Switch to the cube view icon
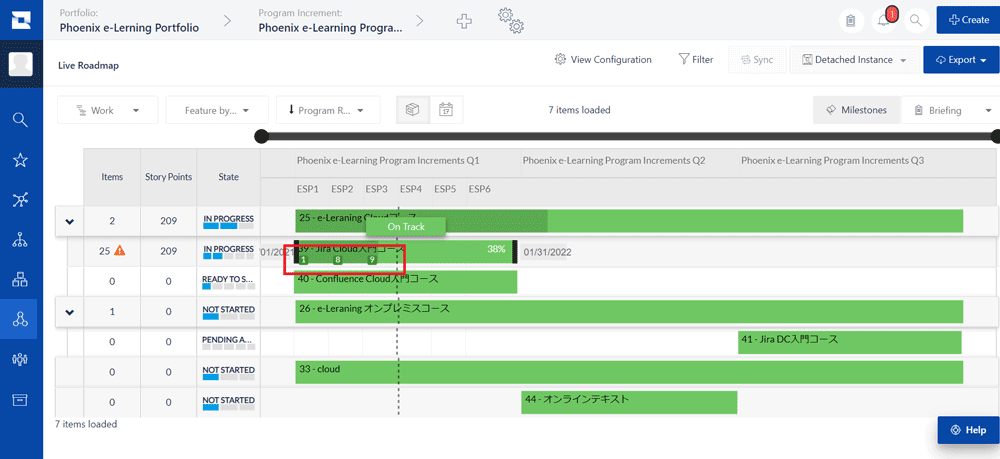The height and width of the screenshot is (459, 1000). point(413,110)
